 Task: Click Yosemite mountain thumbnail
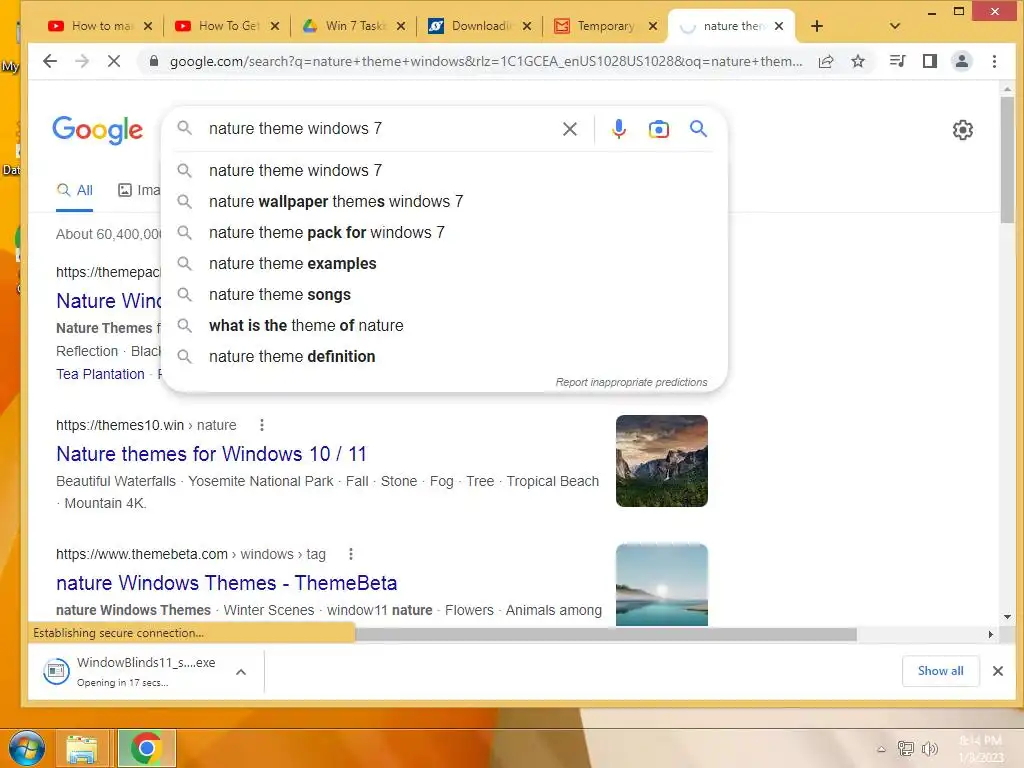coord(662,461)
